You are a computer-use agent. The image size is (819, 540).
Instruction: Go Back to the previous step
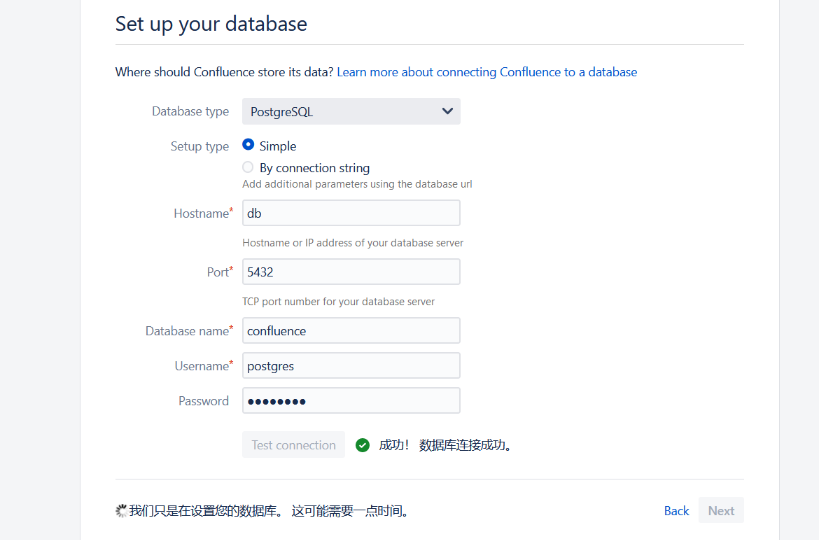coord(676,510)
